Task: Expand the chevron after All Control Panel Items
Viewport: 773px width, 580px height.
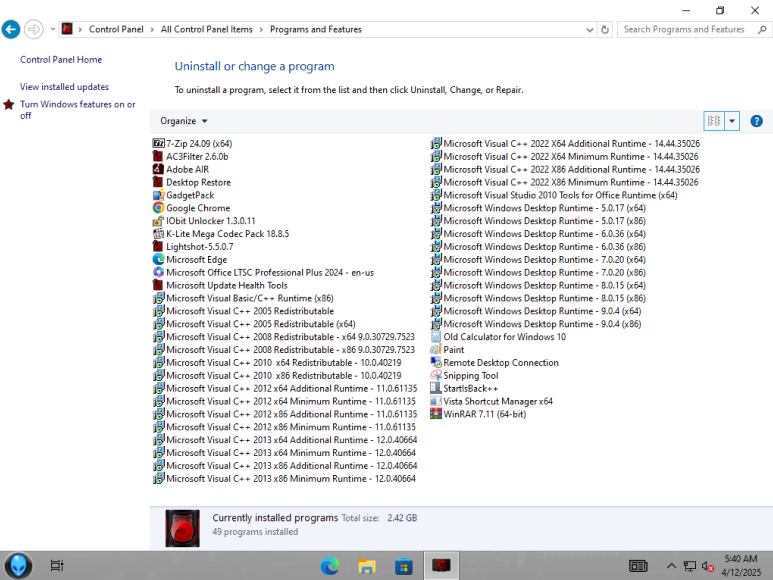Action: (261, 30)
